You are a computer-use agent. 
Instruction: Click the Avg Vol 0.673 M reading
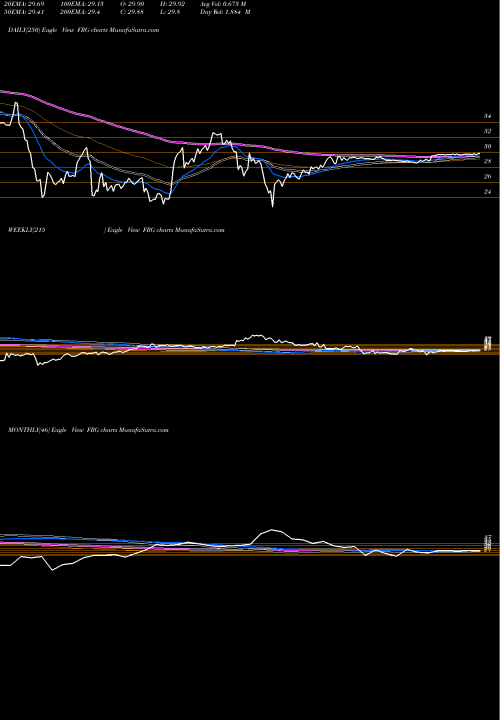(223, 4)
